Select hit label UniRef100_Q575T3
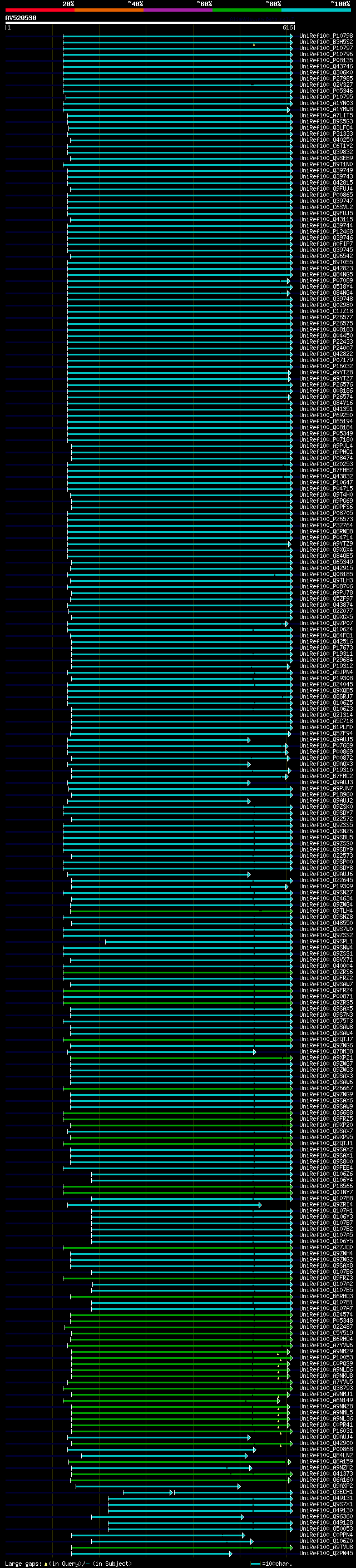 pyautogui.click(x=325, y=1021)
